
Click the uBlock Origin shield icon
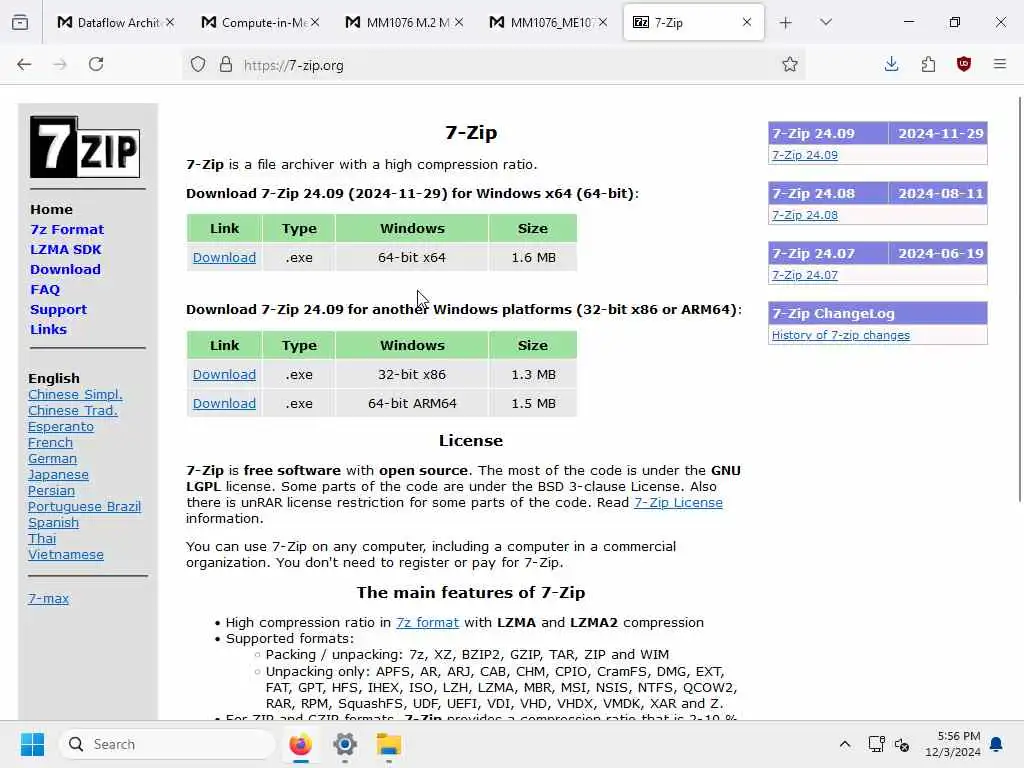pos(964,64)
